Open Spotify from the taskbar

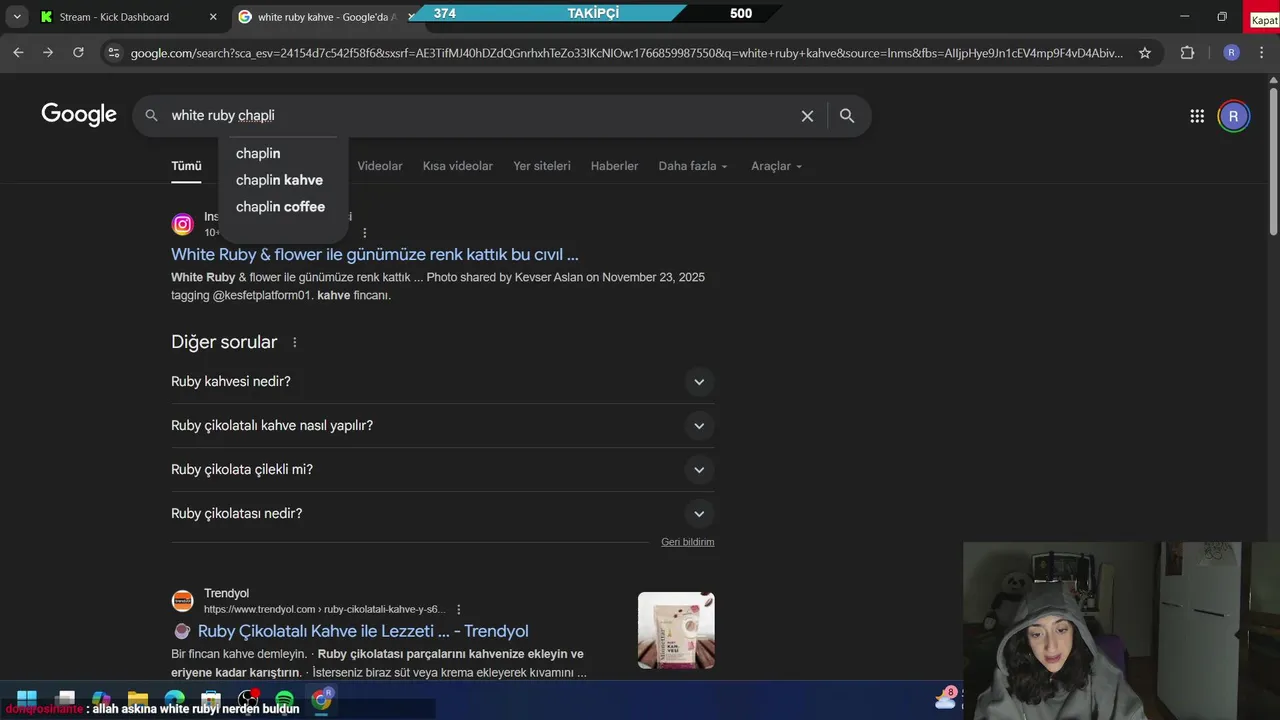point(284,699)
